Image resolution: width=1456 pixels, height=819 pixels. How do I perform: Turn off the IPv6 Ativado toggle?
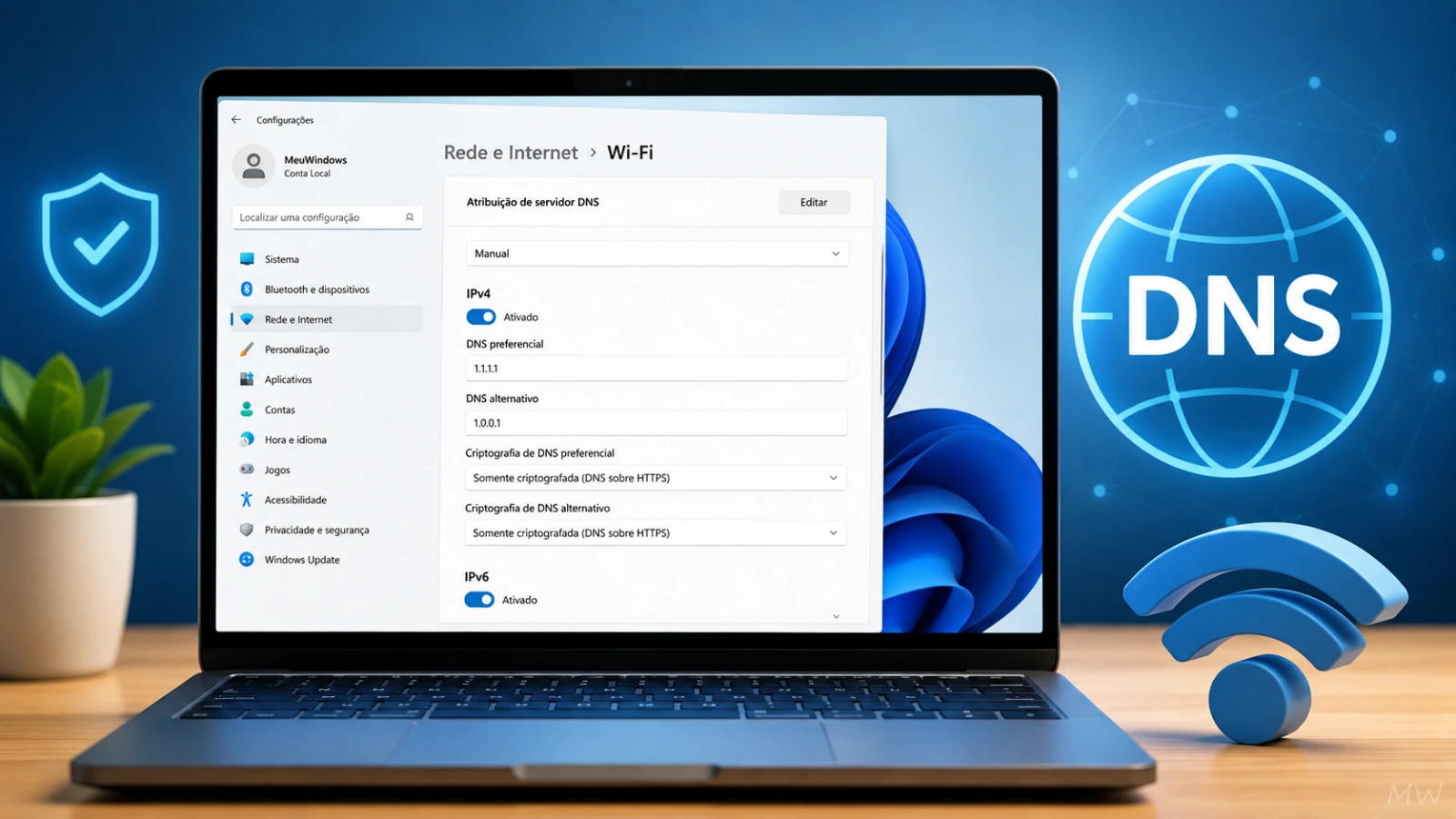pyautogui.click(x=480, y=600)
